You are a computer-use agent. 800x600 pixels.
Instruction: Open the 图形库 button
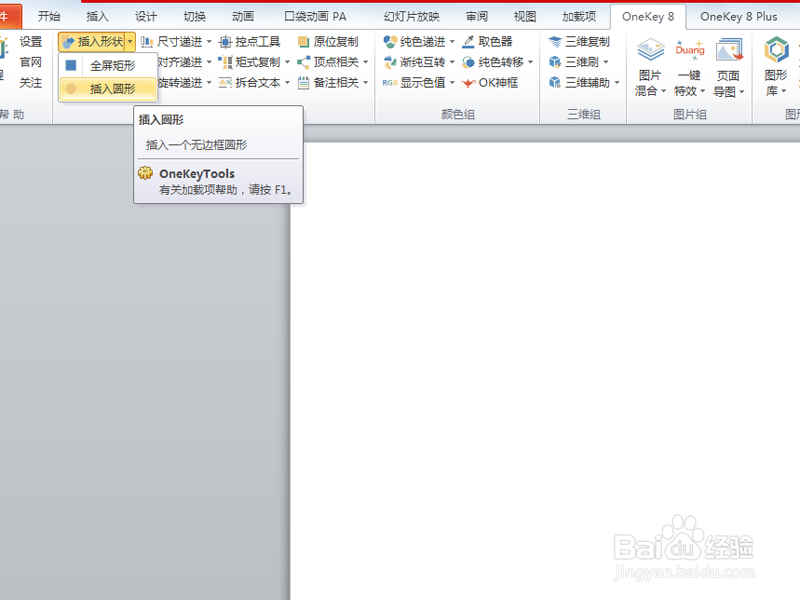[x=776, y=66]
